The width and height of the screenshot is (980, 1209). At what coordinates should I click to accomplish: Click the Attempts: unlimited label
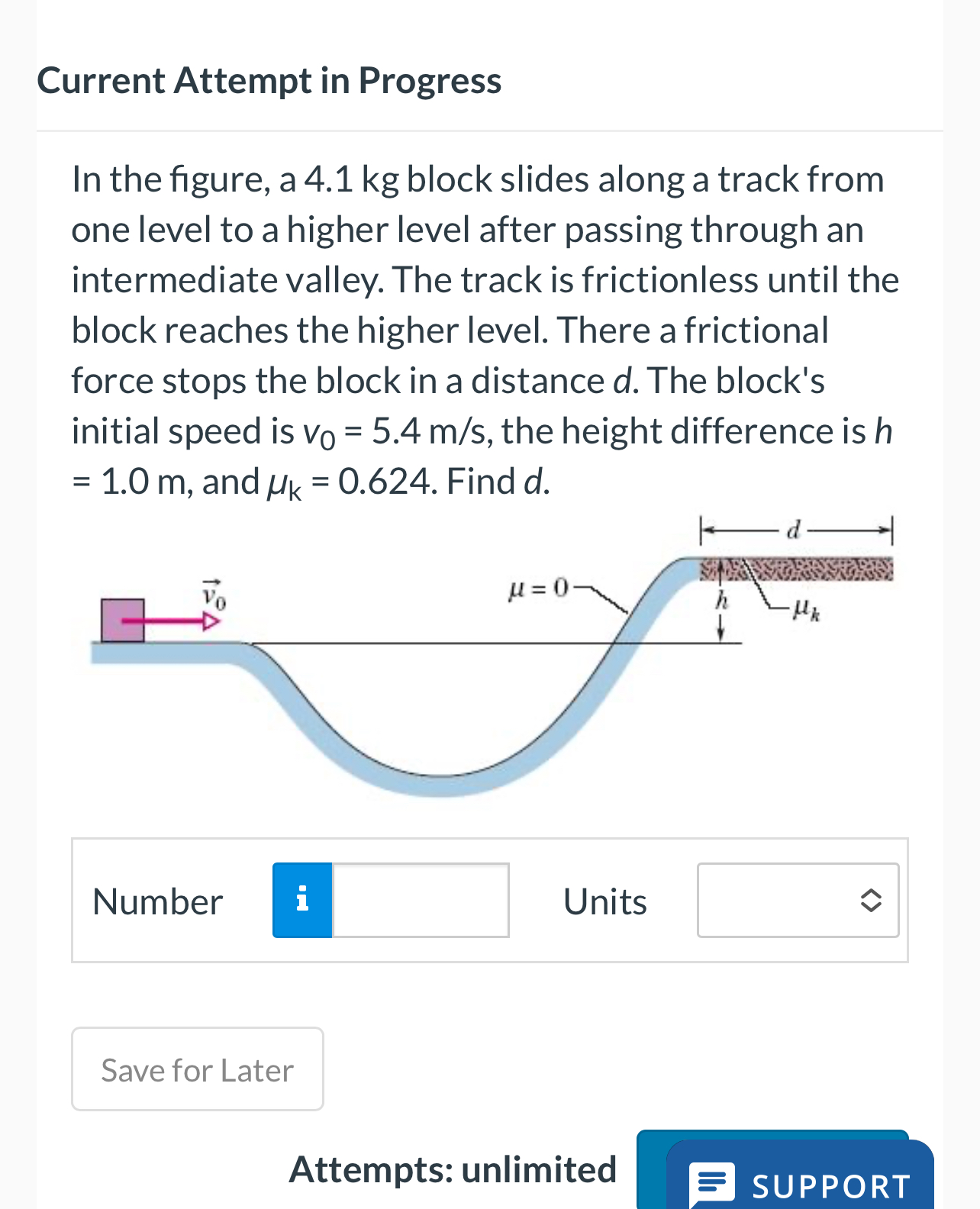pyautogui.click(x=452, y=1168)
